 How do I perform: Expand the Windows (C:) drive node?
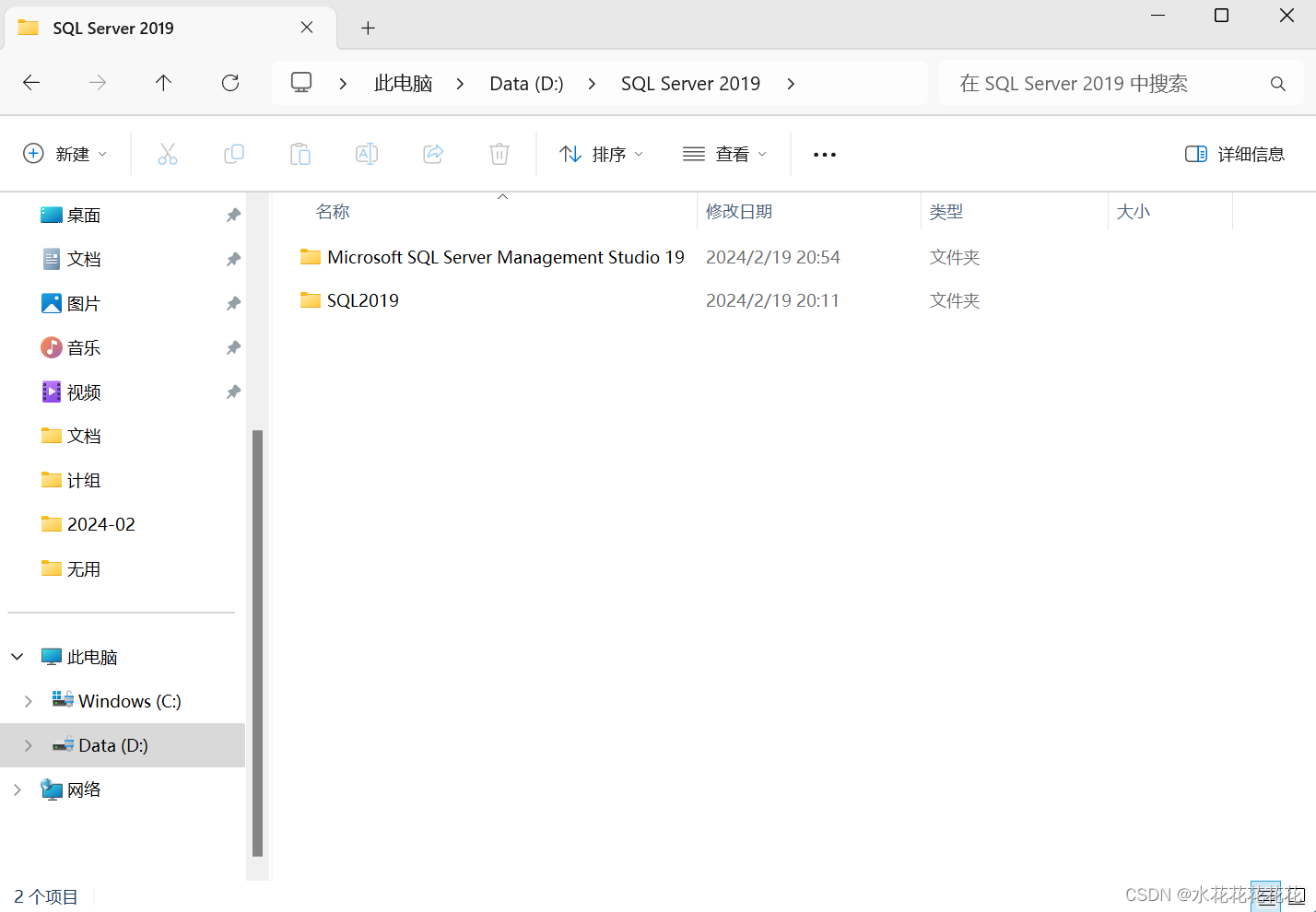point(29,701)
